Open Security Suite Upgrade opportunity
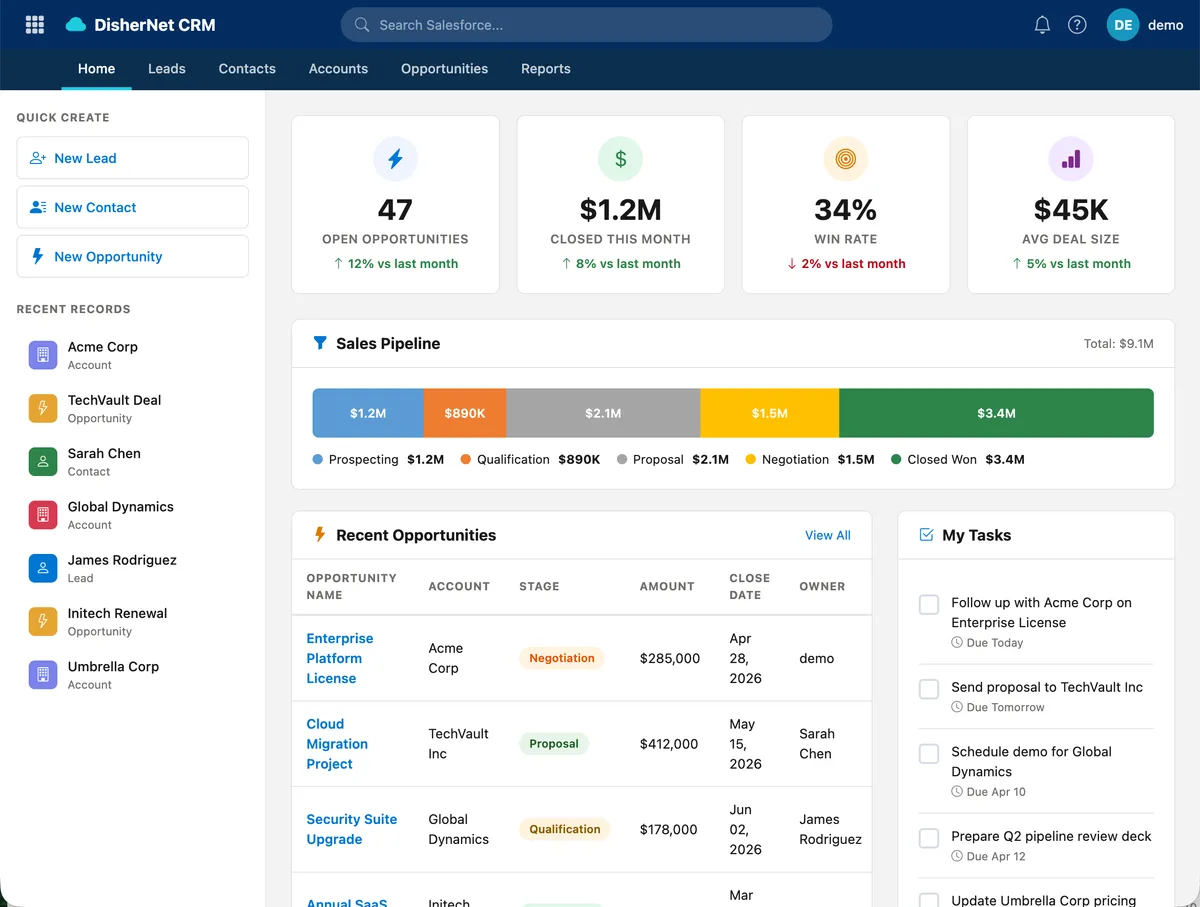This screenshot has height=907, width=1200. [x=352, y=829]
